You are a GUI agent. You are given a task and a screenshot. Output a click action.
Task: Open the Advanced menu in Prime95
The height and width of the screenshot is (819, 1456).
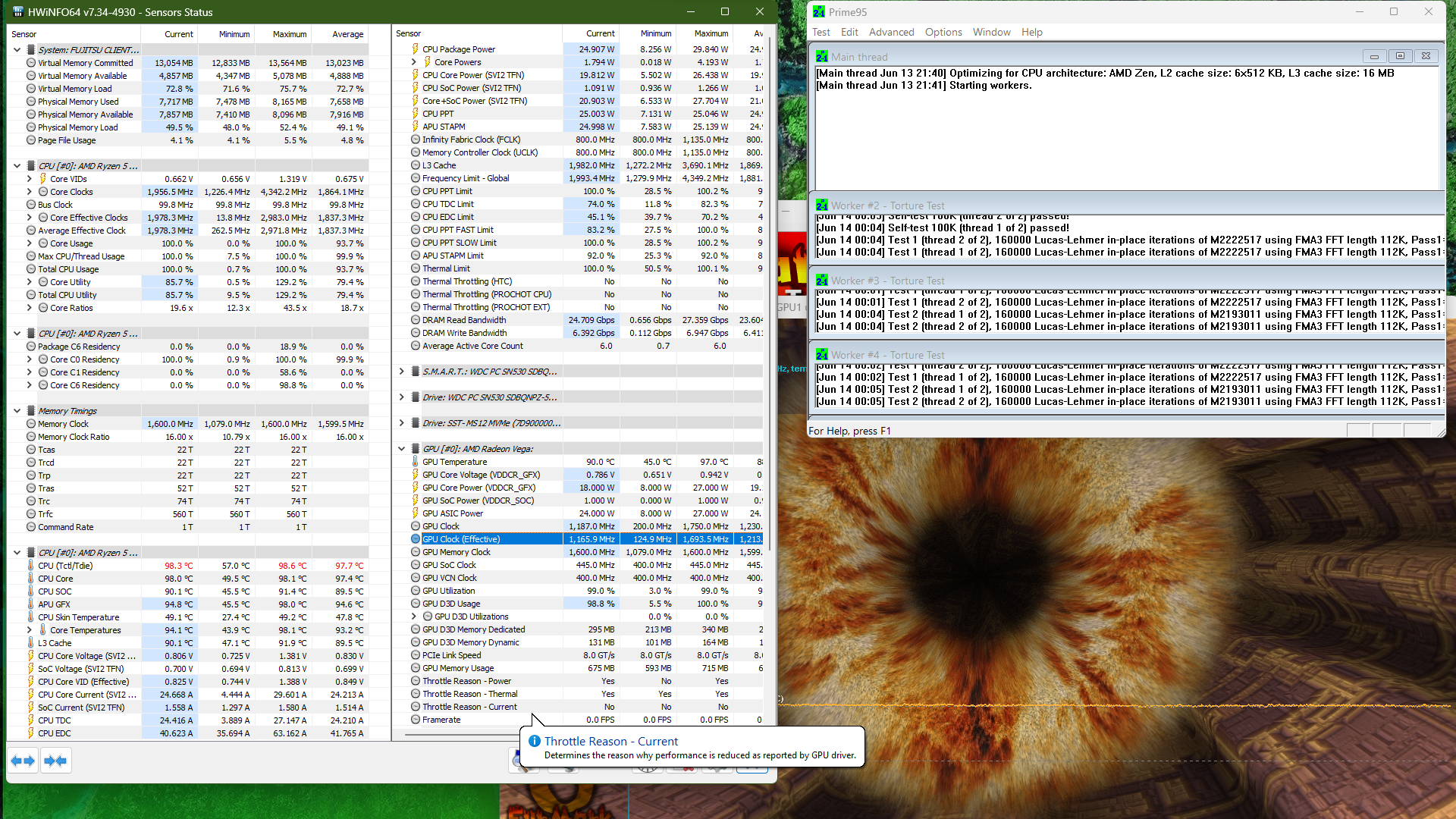[x=891, y=32]
